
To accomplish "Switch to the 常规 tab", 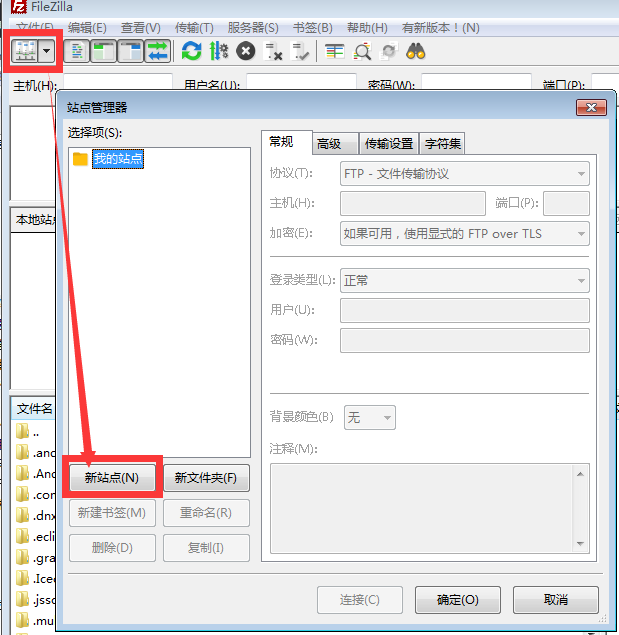I will [x=286, y=142].
